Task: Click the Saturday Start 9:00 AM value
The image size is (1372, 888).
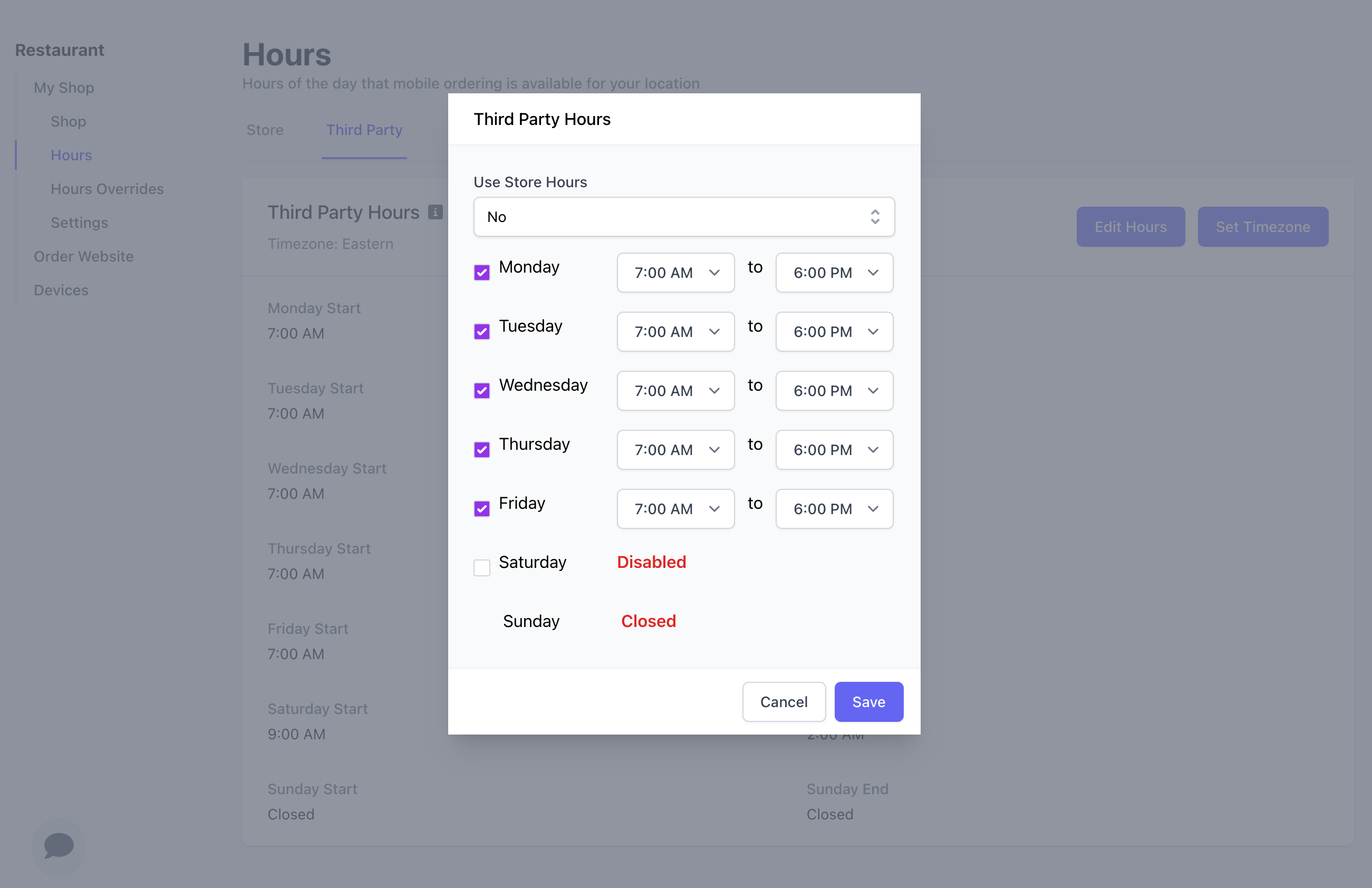Action: tap(296, 734)
